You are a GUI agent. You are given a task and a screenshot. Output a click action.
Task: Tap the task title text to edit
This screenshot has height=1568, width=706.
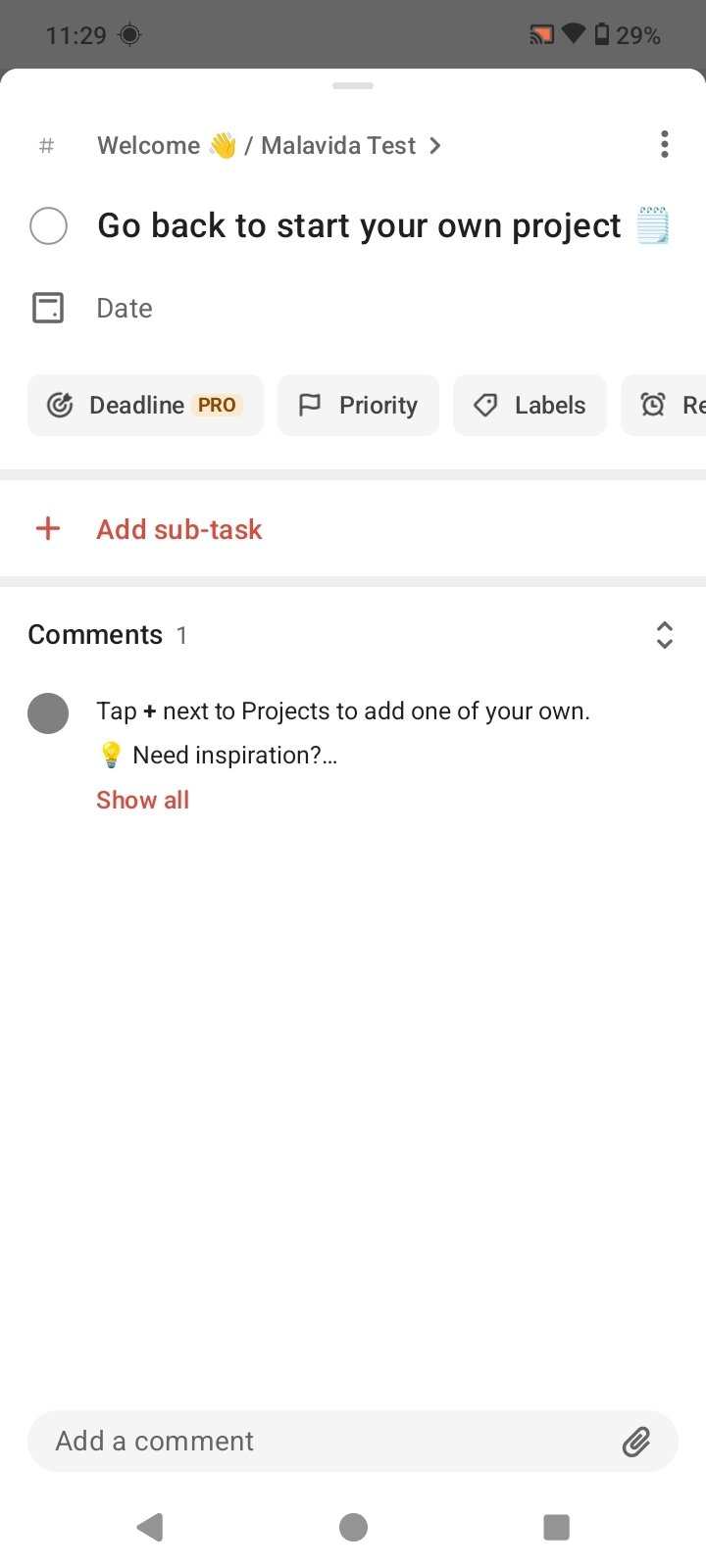359,226
